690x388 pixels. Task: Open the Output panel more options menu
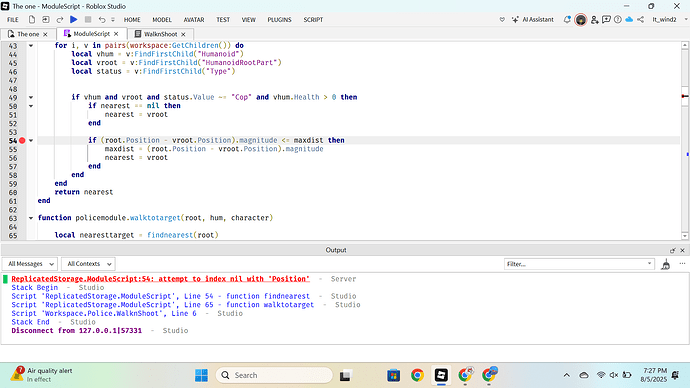coord(682,264)
